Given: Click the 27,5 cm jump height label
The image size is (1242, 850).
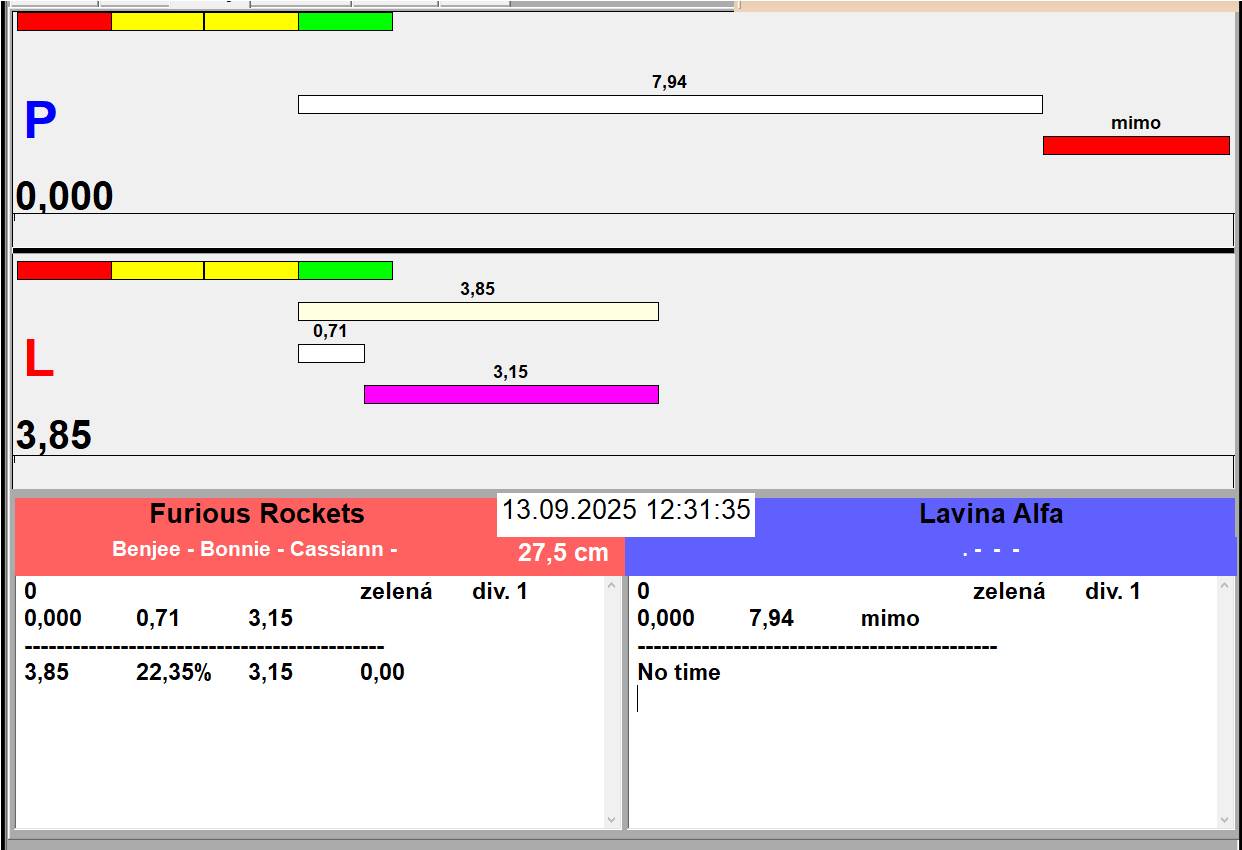Looking at the screenshot, I should tap(563, 553).
